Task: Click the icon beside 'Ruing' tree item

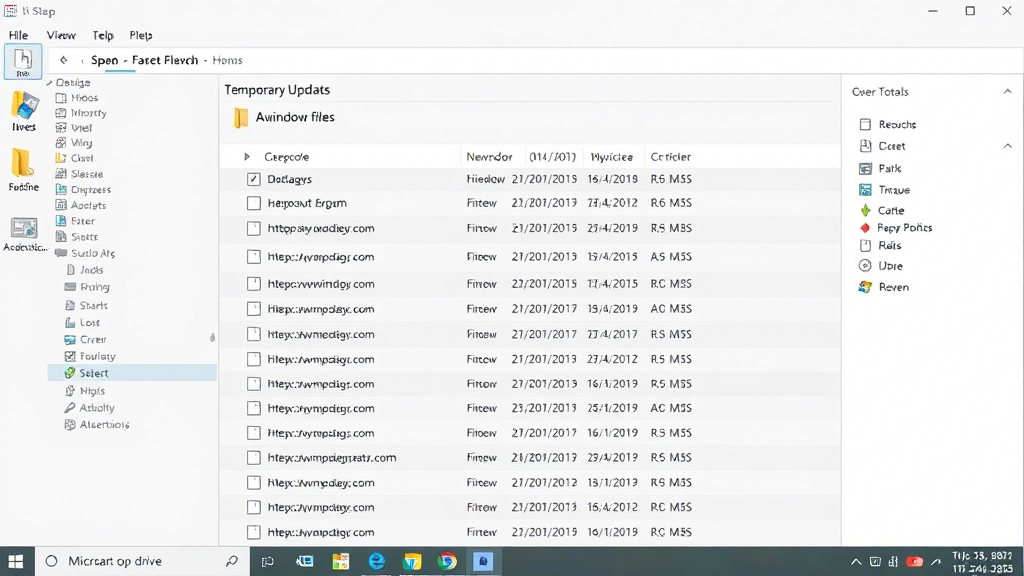Action: tap(71, 287)
